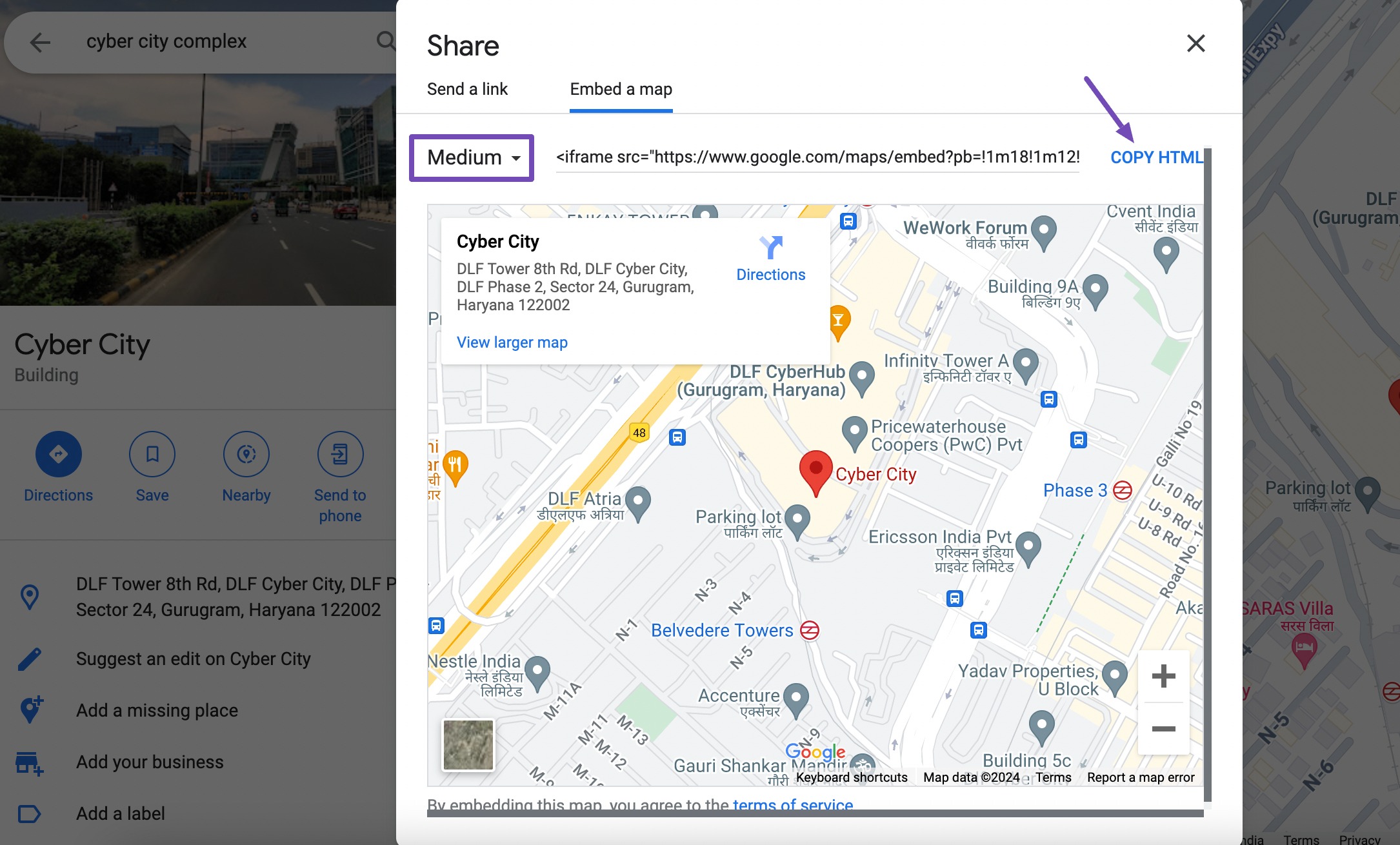
Task: Select the Embed a map tab
Action: tap(621, 89)
